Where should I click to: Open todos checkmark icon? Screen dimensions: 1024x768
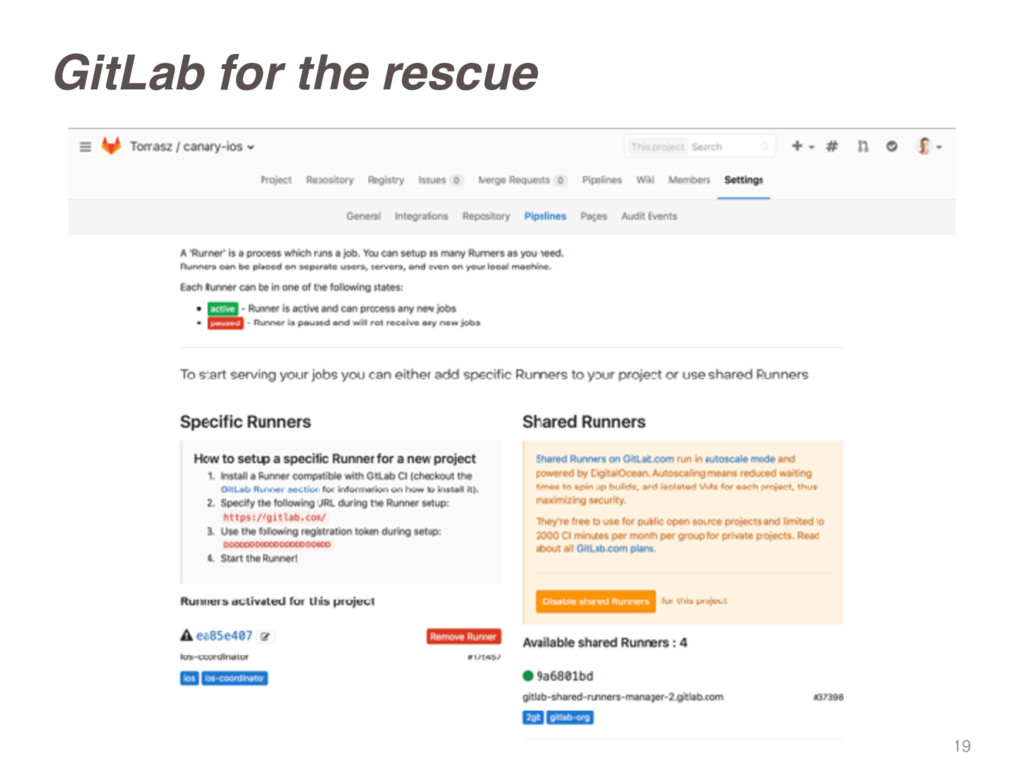point(891,146)
